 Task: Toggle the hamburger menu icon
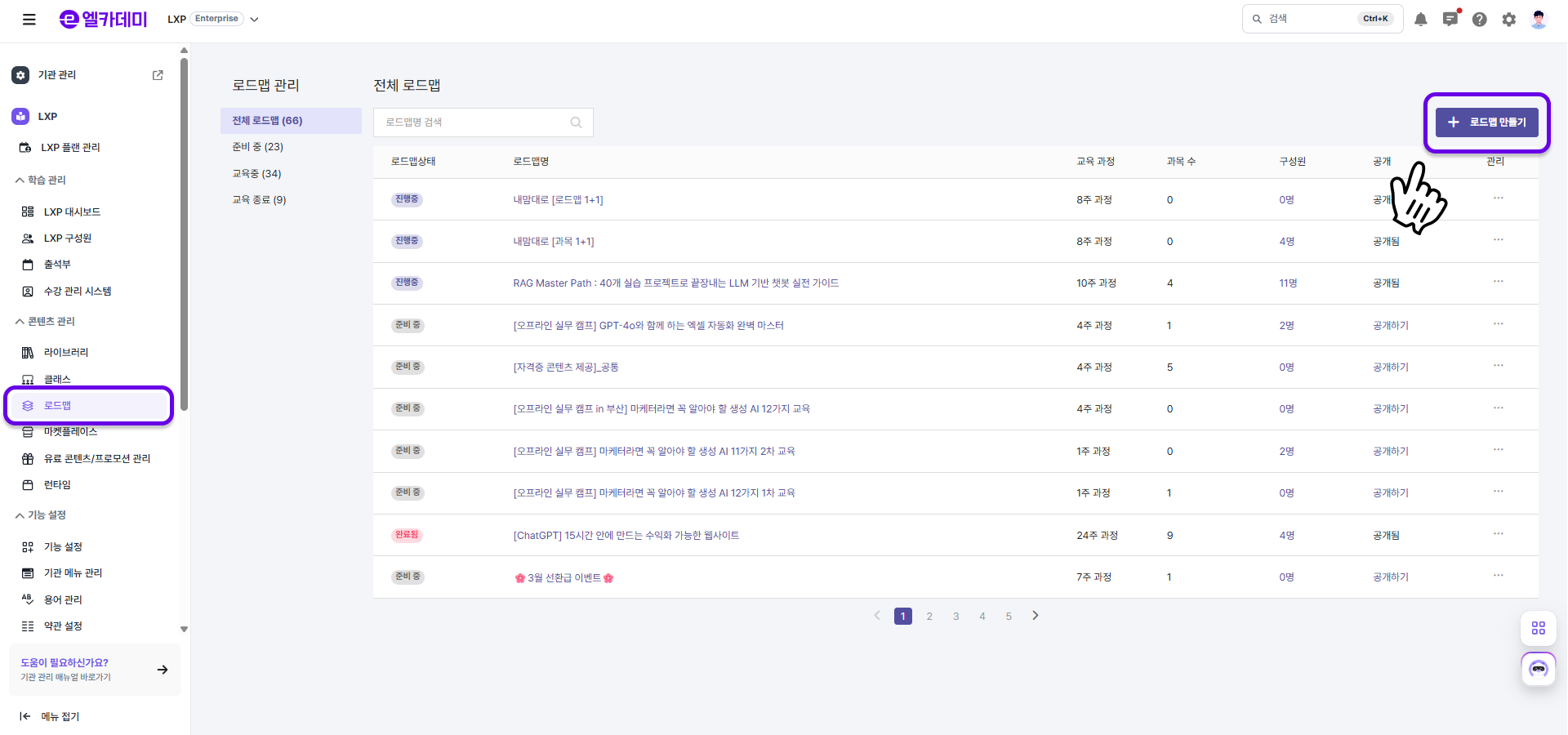tap(29, 20)
